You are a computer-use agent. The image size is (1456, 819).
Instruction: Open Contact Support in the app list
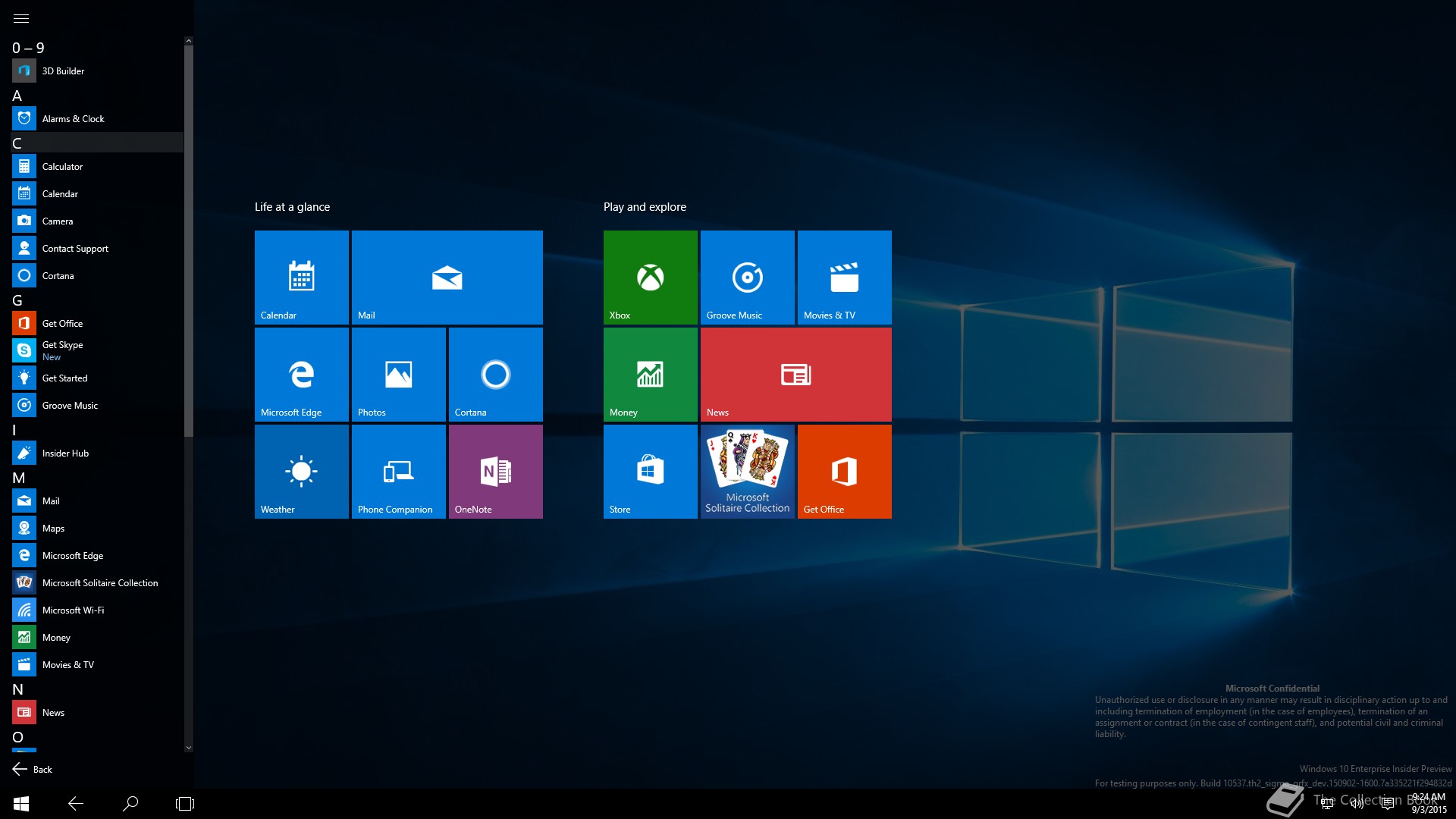[97, 249]
